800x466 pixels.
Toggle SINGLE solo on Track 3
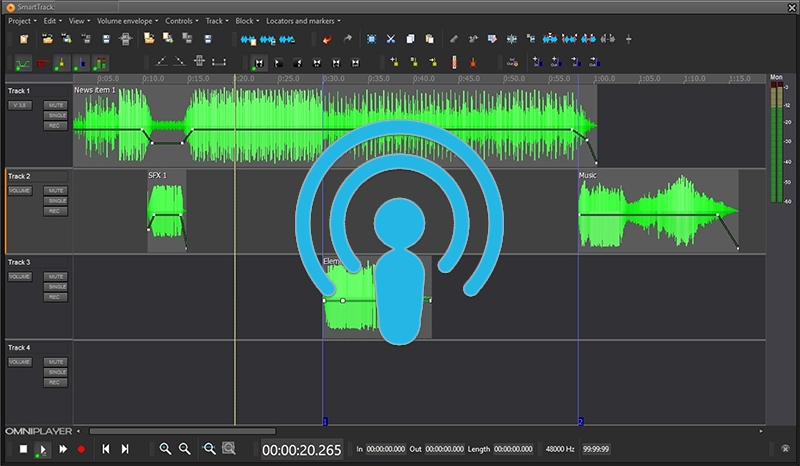(56, 287)
